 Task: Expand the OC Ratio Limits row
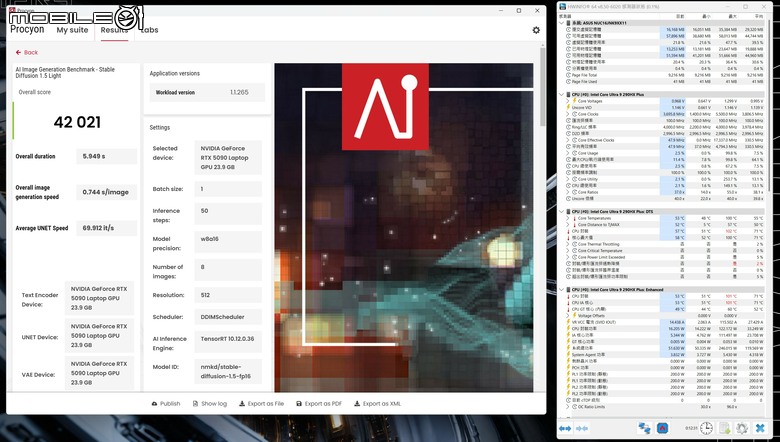(568, 407)
